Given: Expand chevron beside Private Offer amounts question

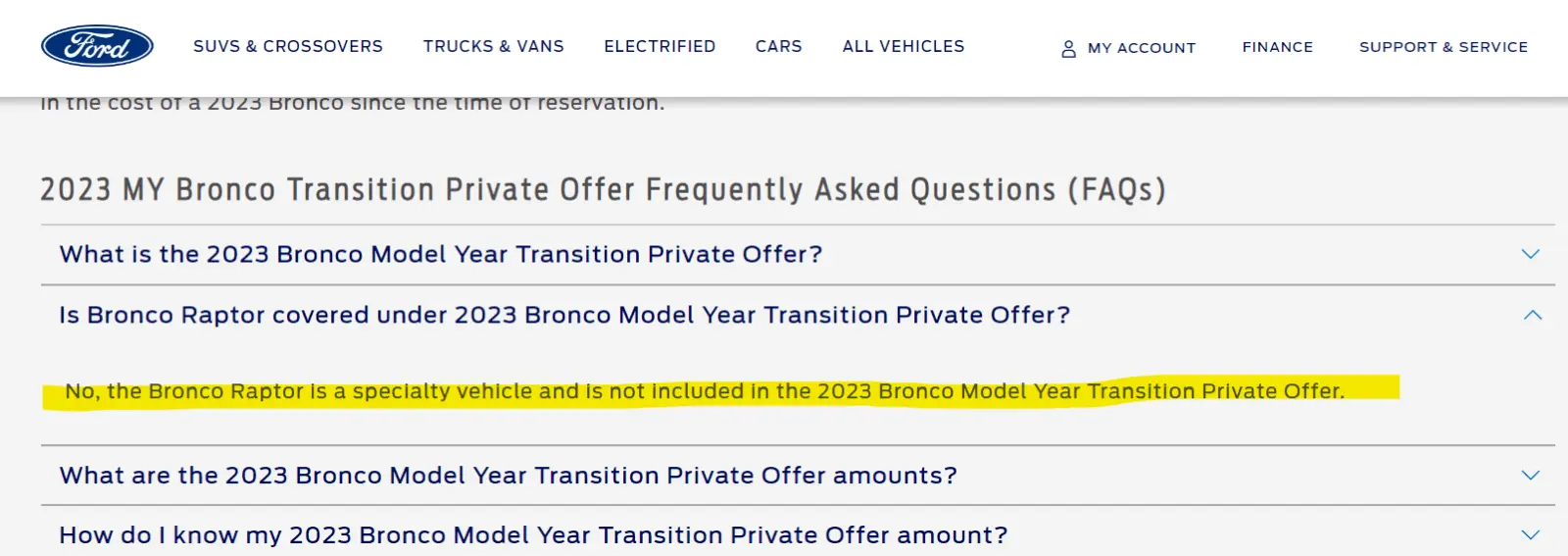Looking at the screenshot, I should (x=1531, y=475).
